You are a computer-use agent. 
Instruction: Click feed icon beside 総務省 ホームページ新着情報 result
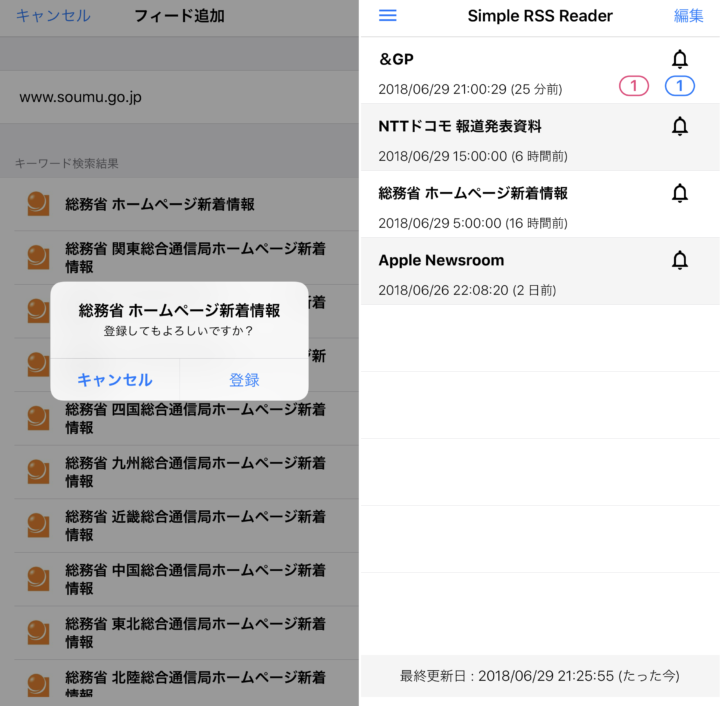pos(38,204)
